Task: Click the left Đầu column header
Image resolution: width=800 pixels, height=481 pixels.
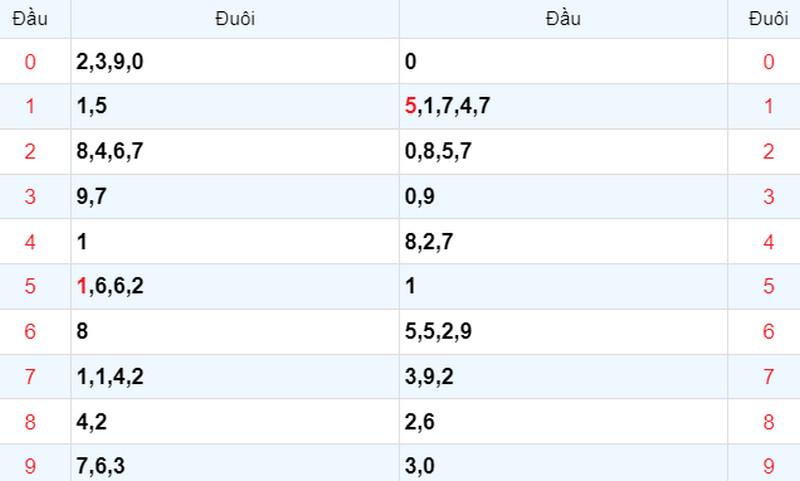Action: click(x=30, y=19)
